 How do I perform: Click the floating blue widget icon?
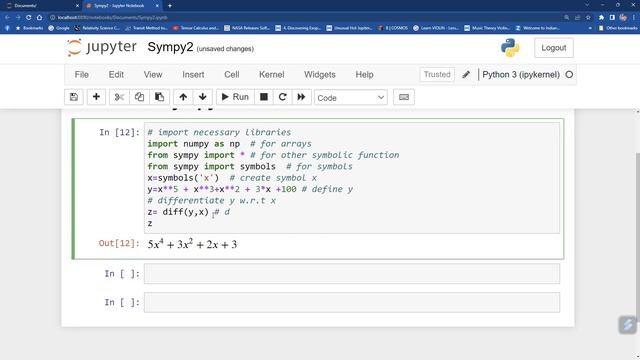(628, 325)
